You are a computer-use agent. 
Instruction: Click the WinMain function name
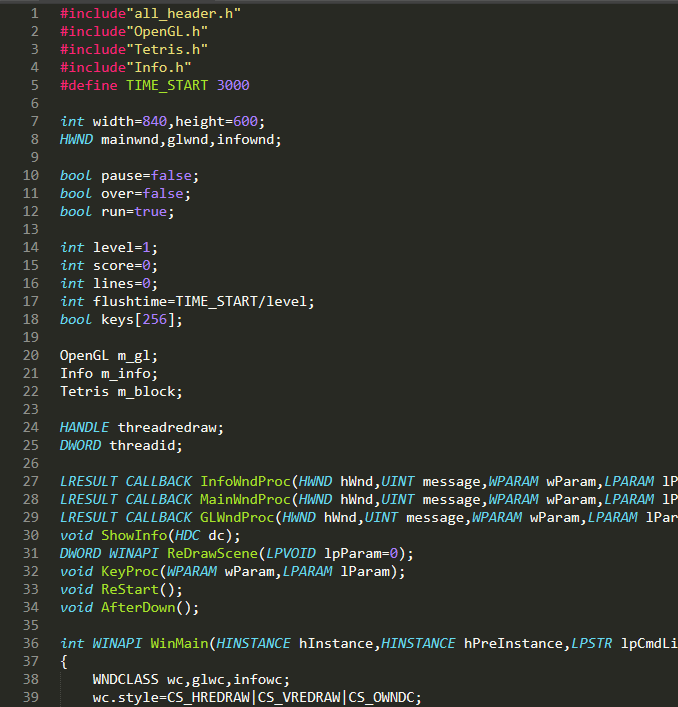pos(179,643)
